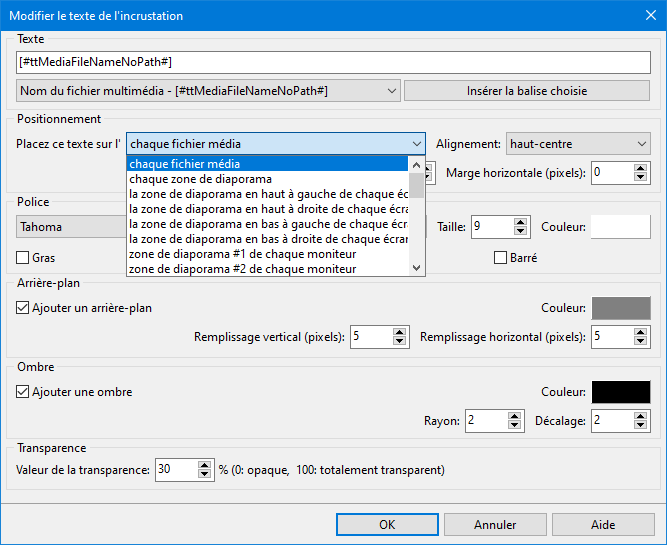Image resolution: width=667 pixels, height=545 pixels.
Task: Confirm with the OK button
Action: 387,525
